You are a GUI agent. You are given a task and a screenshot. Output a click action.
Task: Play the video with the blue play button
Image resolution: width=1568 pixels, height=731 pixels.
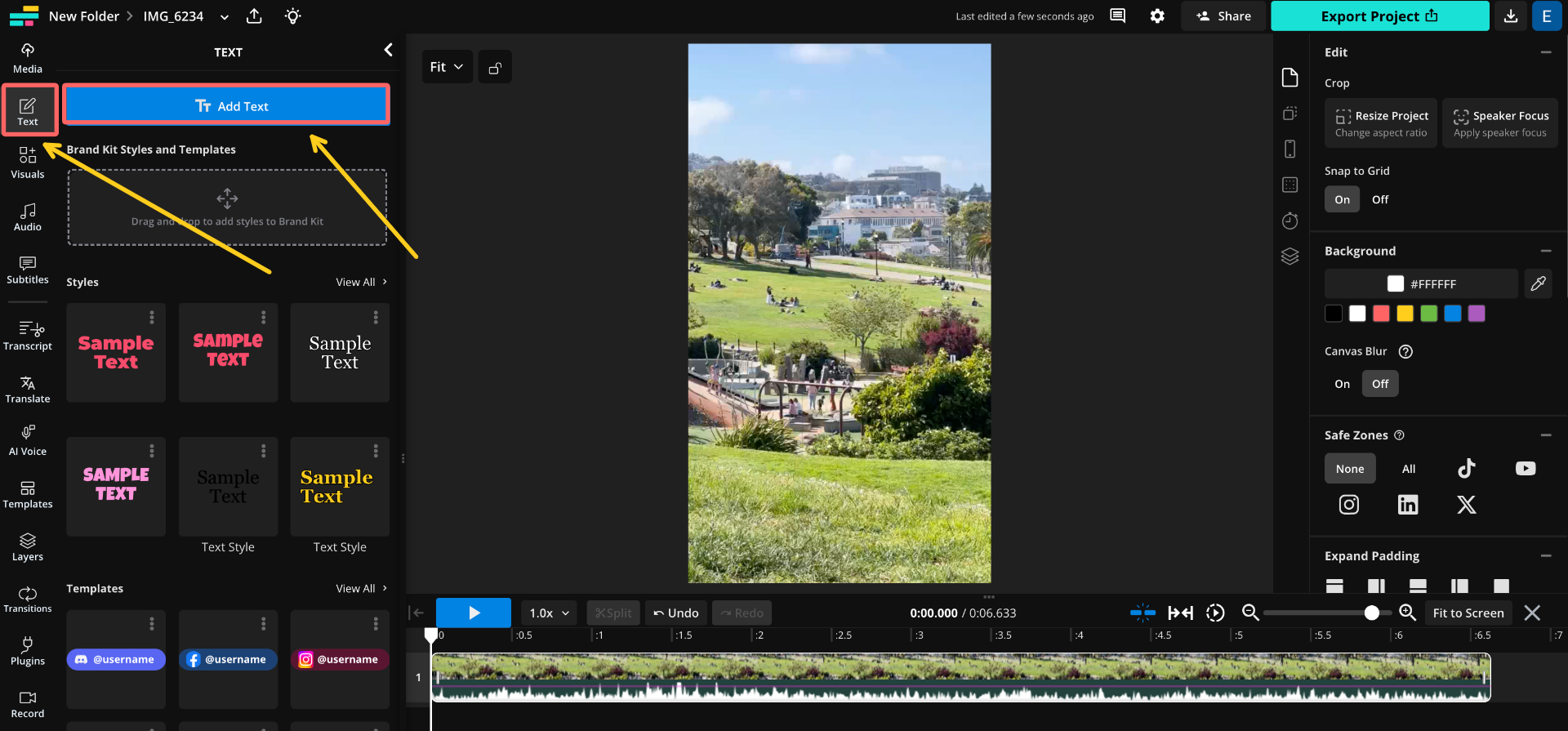[x=474, y=613]
